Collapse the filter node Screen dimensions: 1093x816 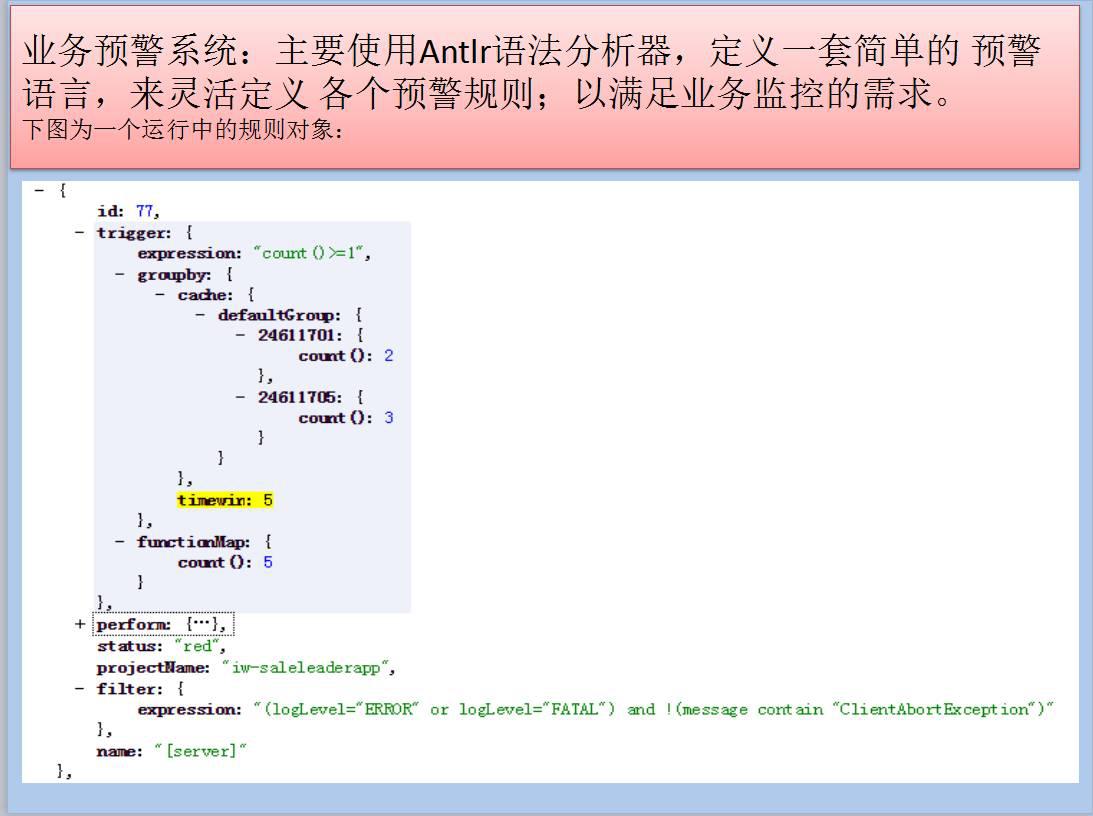pyautogui.click(x=79, y=688)
